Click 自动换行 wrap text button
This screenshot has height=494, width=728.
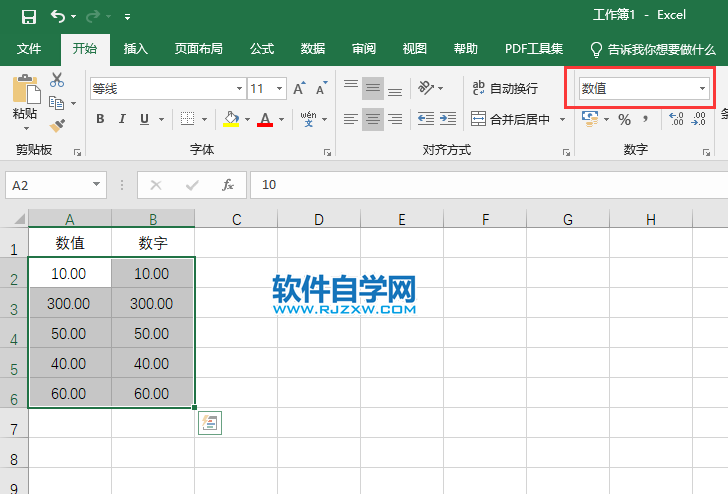505,88
